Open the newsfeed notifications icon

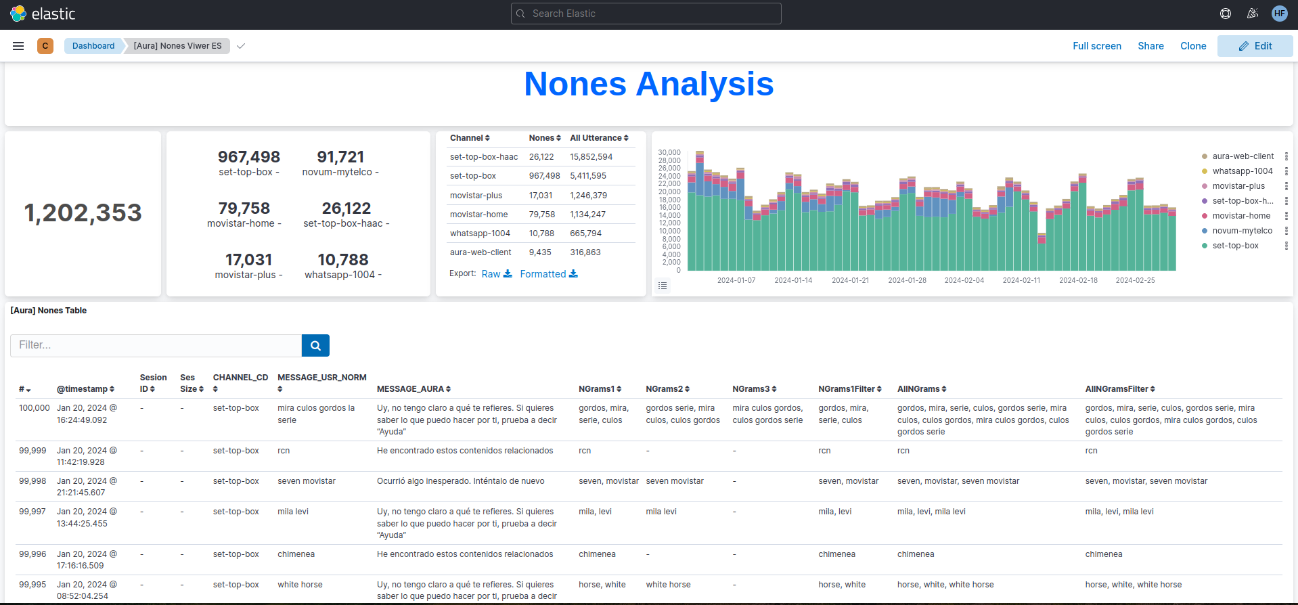click(x=1252, y=13)
